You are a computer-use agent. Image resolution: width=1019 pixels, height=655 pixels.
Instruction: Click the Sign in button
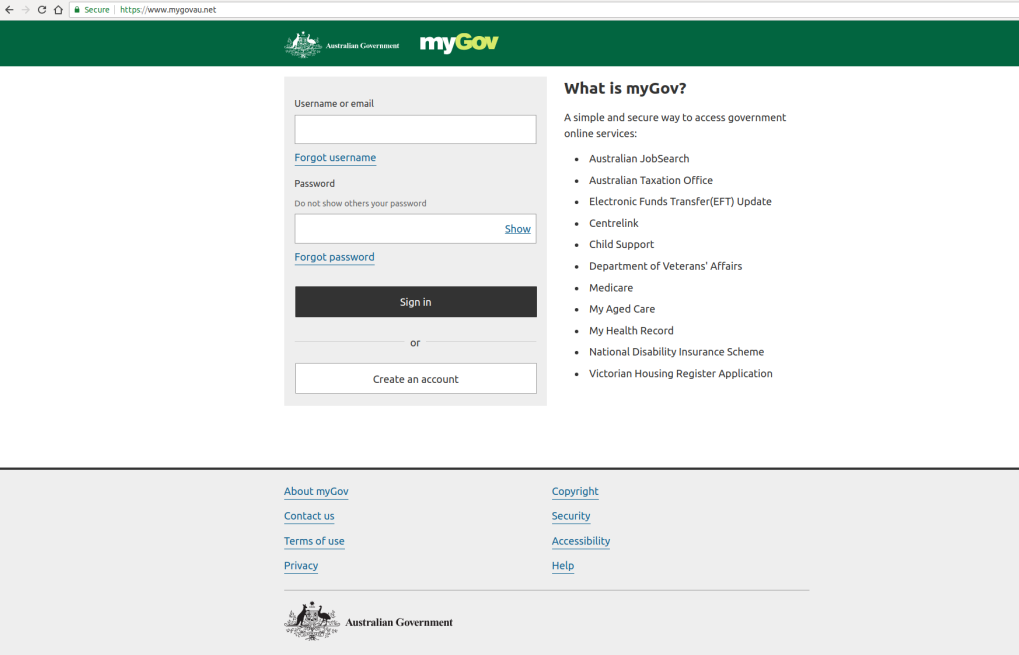coord(415,302)
